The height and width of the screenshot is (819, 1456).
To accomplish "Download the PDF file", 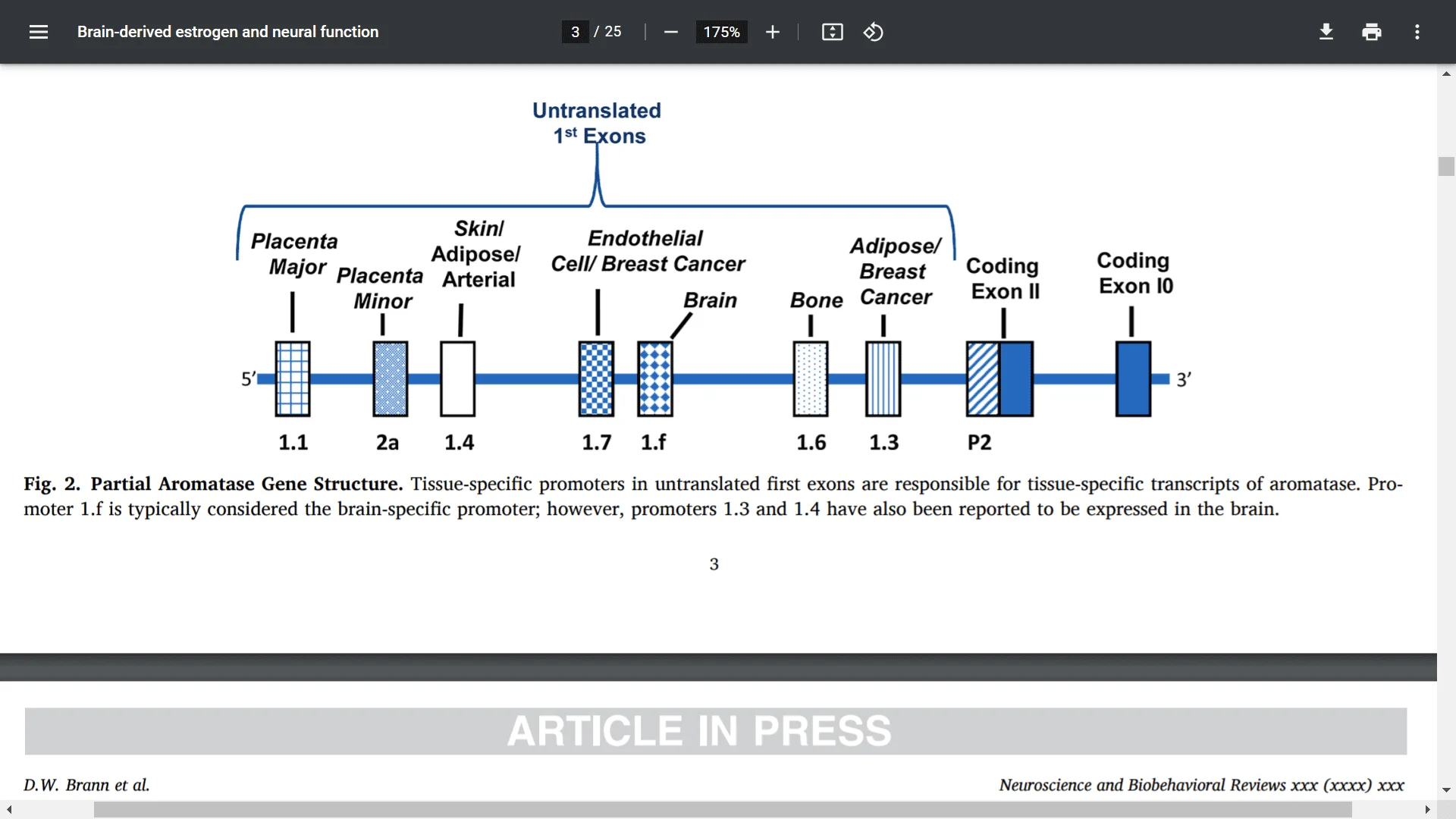I will point(1326,32).
